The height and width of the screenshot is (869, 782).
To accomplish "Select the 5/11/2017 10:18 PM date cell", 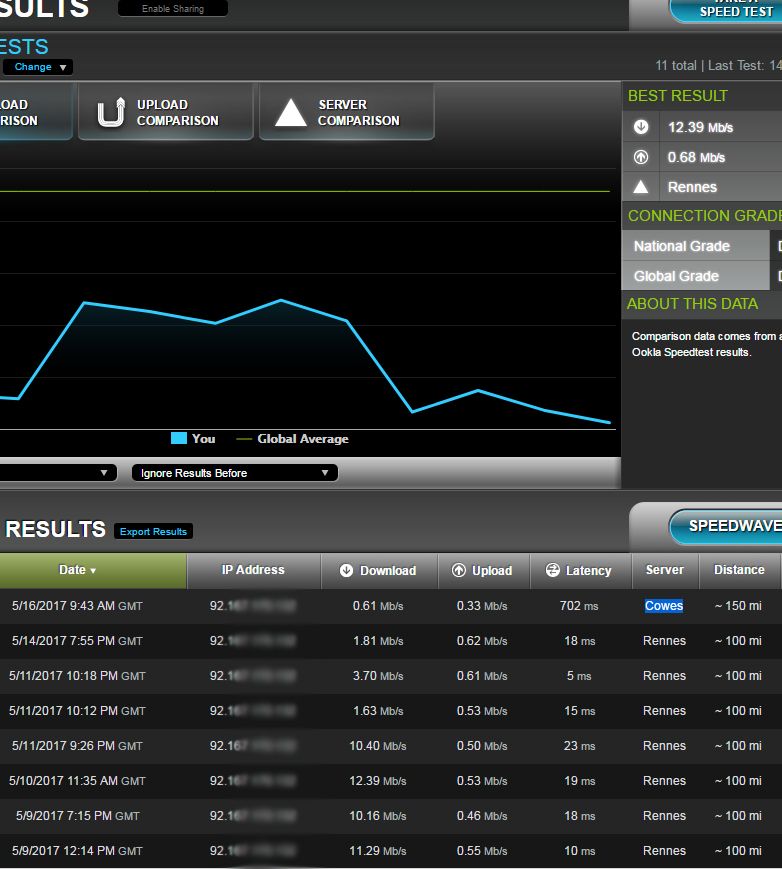I will pos(77,676).
